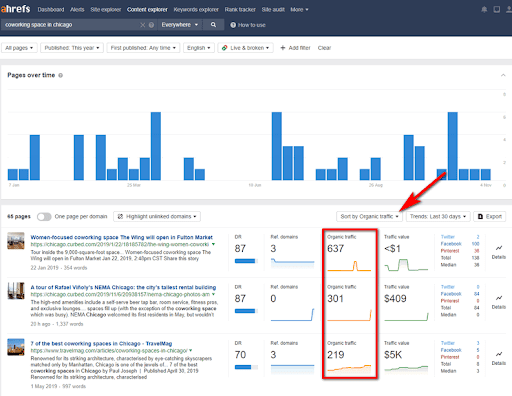The width and height of the screenshot is (512, 396).
Task: Open the English language filter
Action: 199,48
